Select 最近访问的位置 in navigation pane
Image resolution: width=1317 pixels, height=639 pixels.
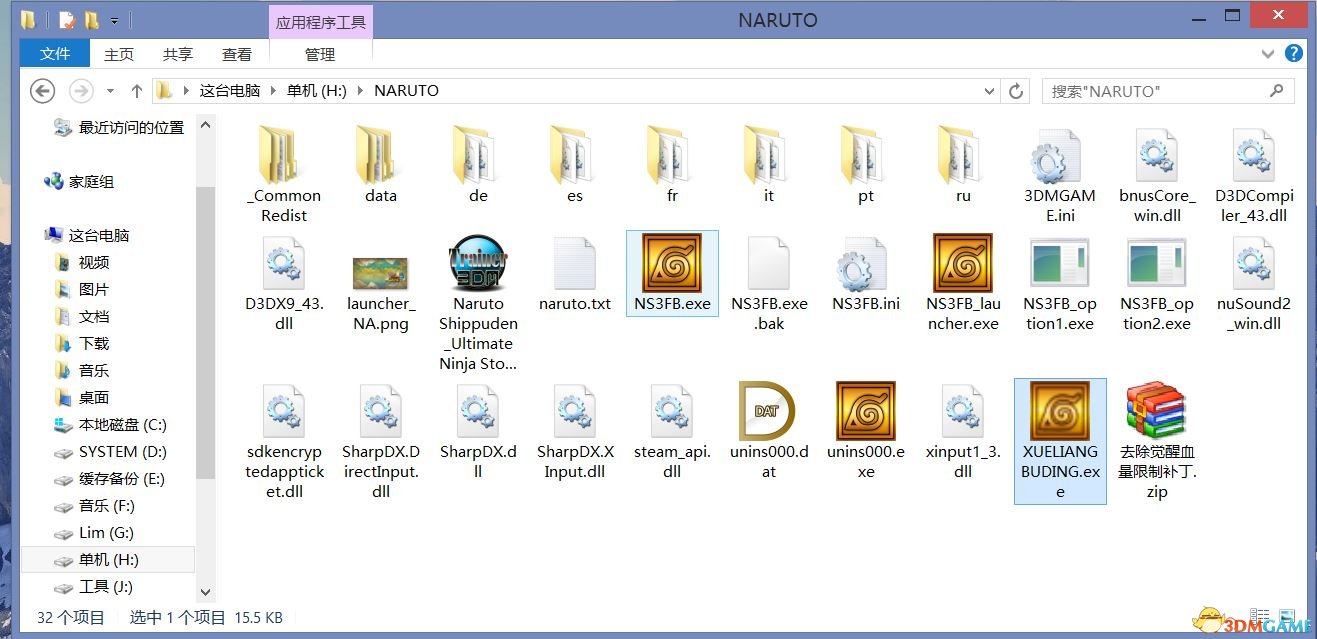118,128
